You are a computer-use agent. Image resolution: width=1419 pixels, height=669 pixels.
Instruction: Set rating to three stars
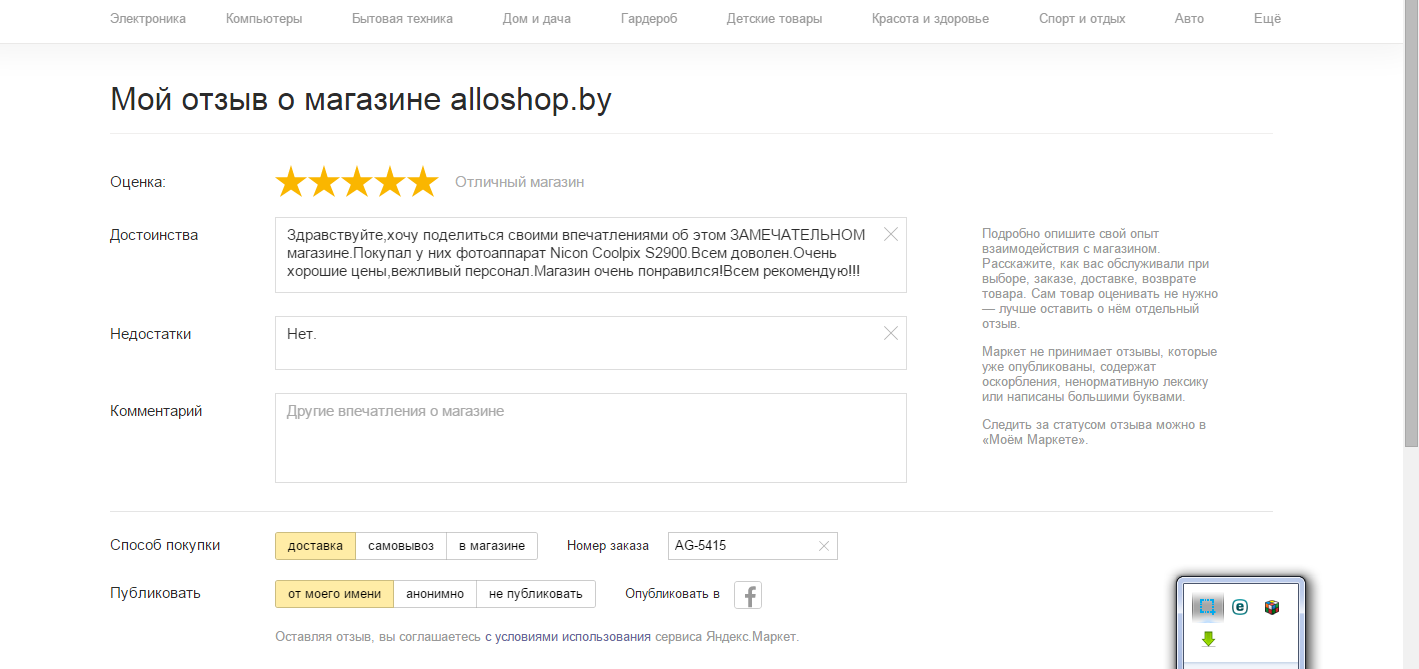357,182
